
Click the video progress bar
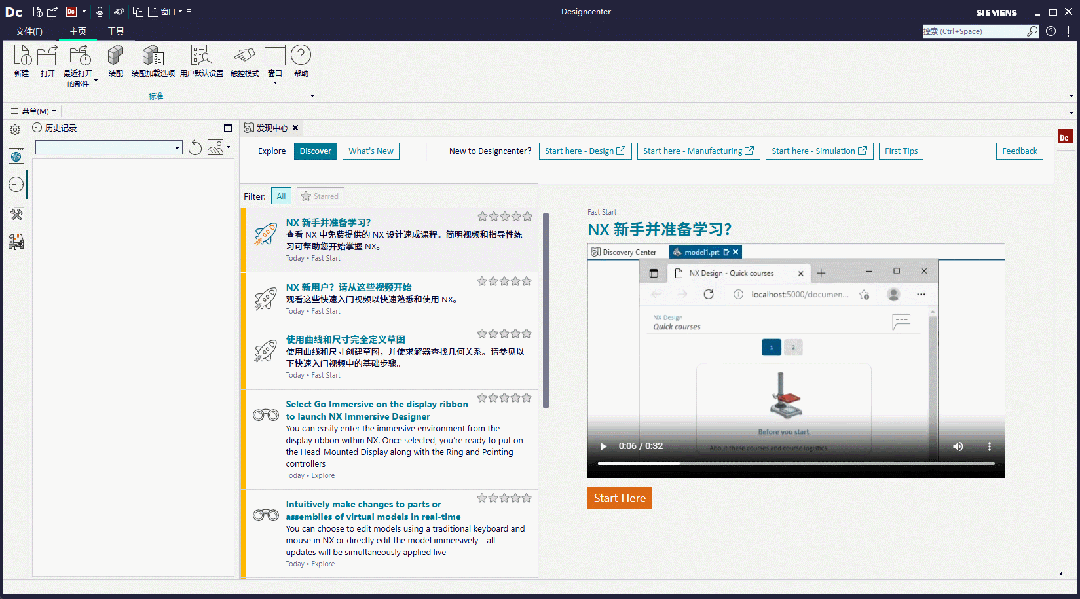pyautogui.click(x=796, y=463)
